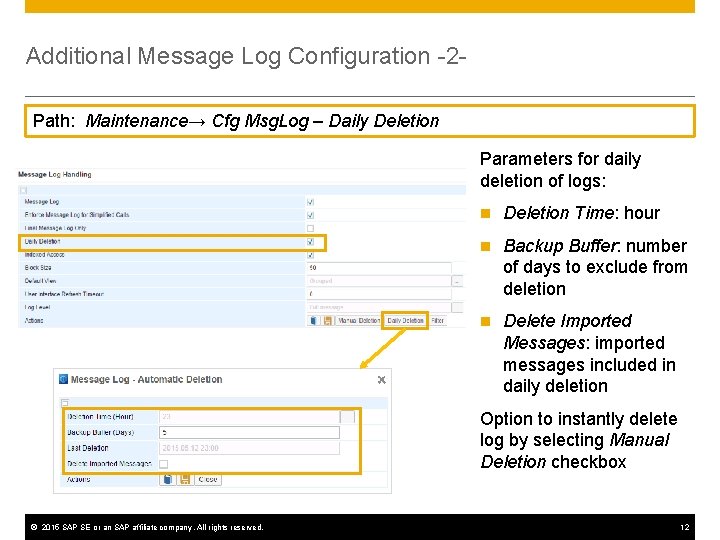720x540 pixels.
Task: Click blue book icon in Message Log Handling actions
Action: [x=313, y=321]
